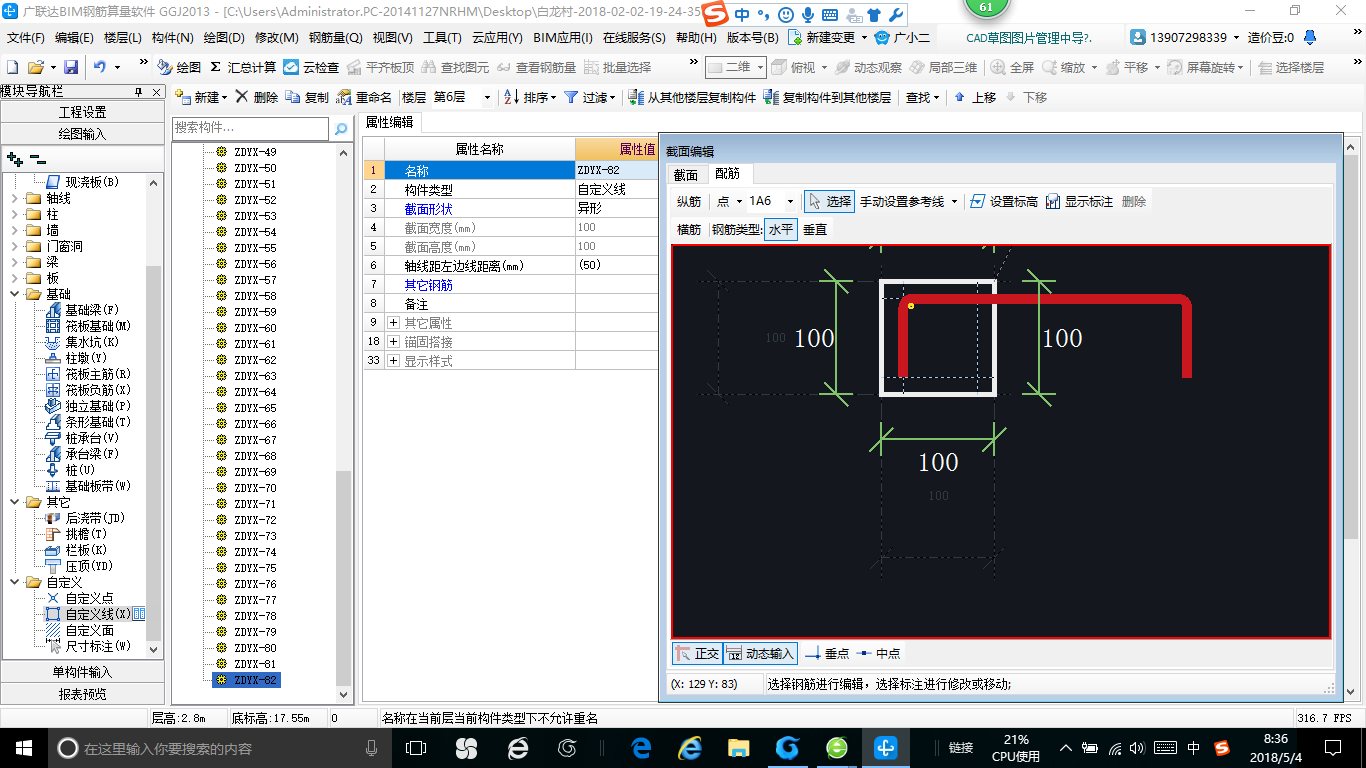
Task: Open the 排序 sort dropdown
Action: click(530, 97)
